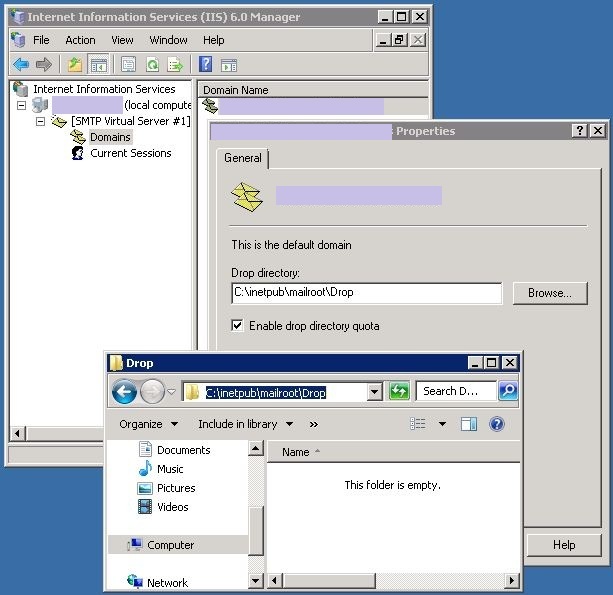Open recent pages dropdown beside Forward button
Image resolution: width=613 pixels, height=595 pixels.
[x=171, y=391]
